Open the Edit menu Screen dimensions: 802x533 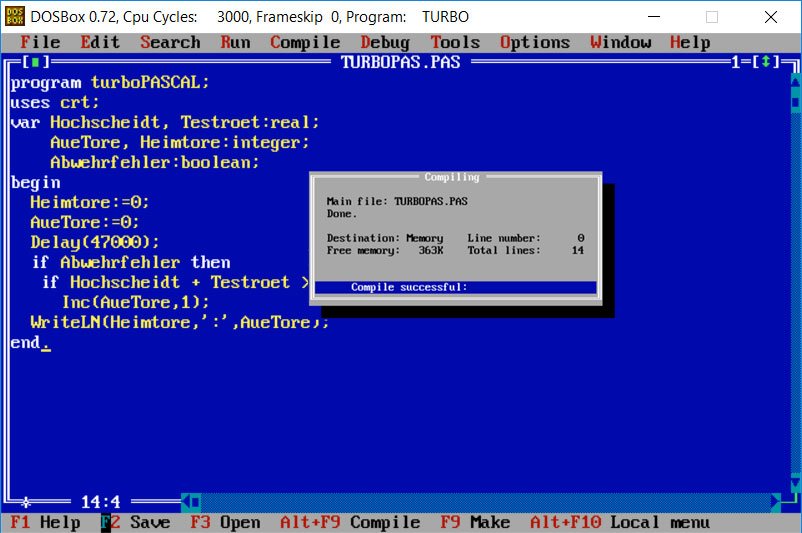pos(100,42)
